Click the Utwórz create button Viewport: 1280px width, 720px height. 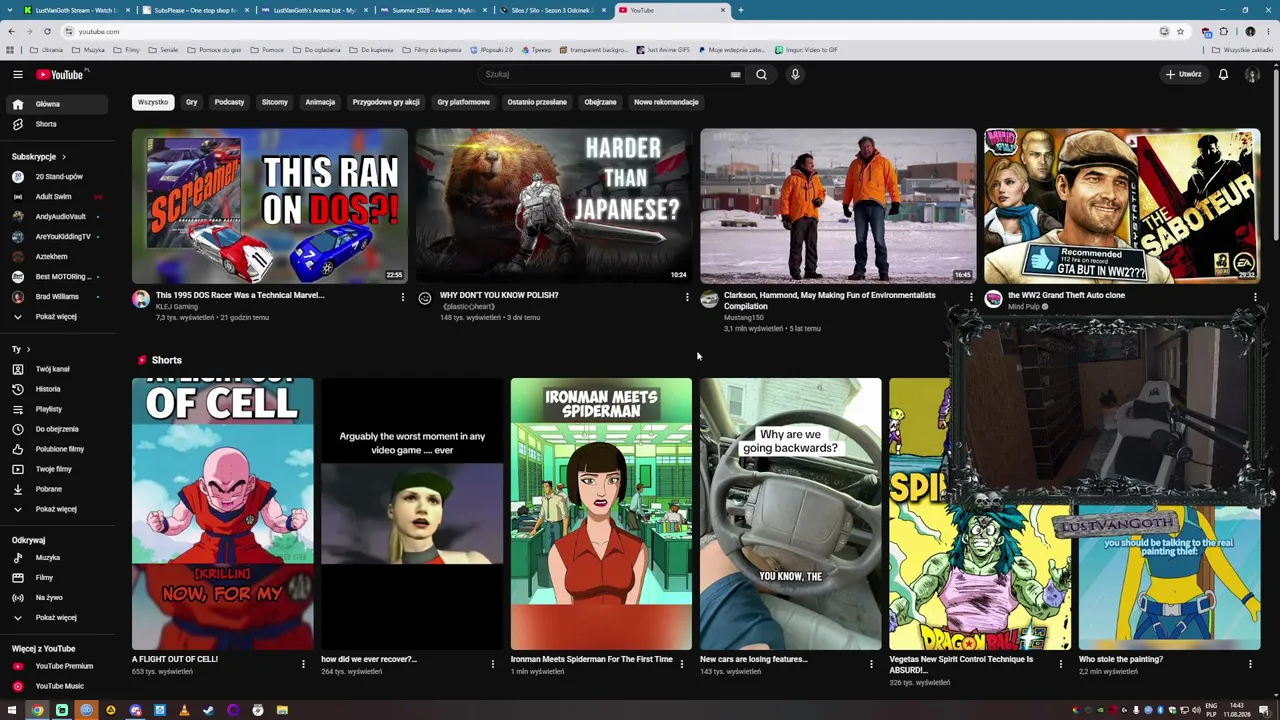1183,74
